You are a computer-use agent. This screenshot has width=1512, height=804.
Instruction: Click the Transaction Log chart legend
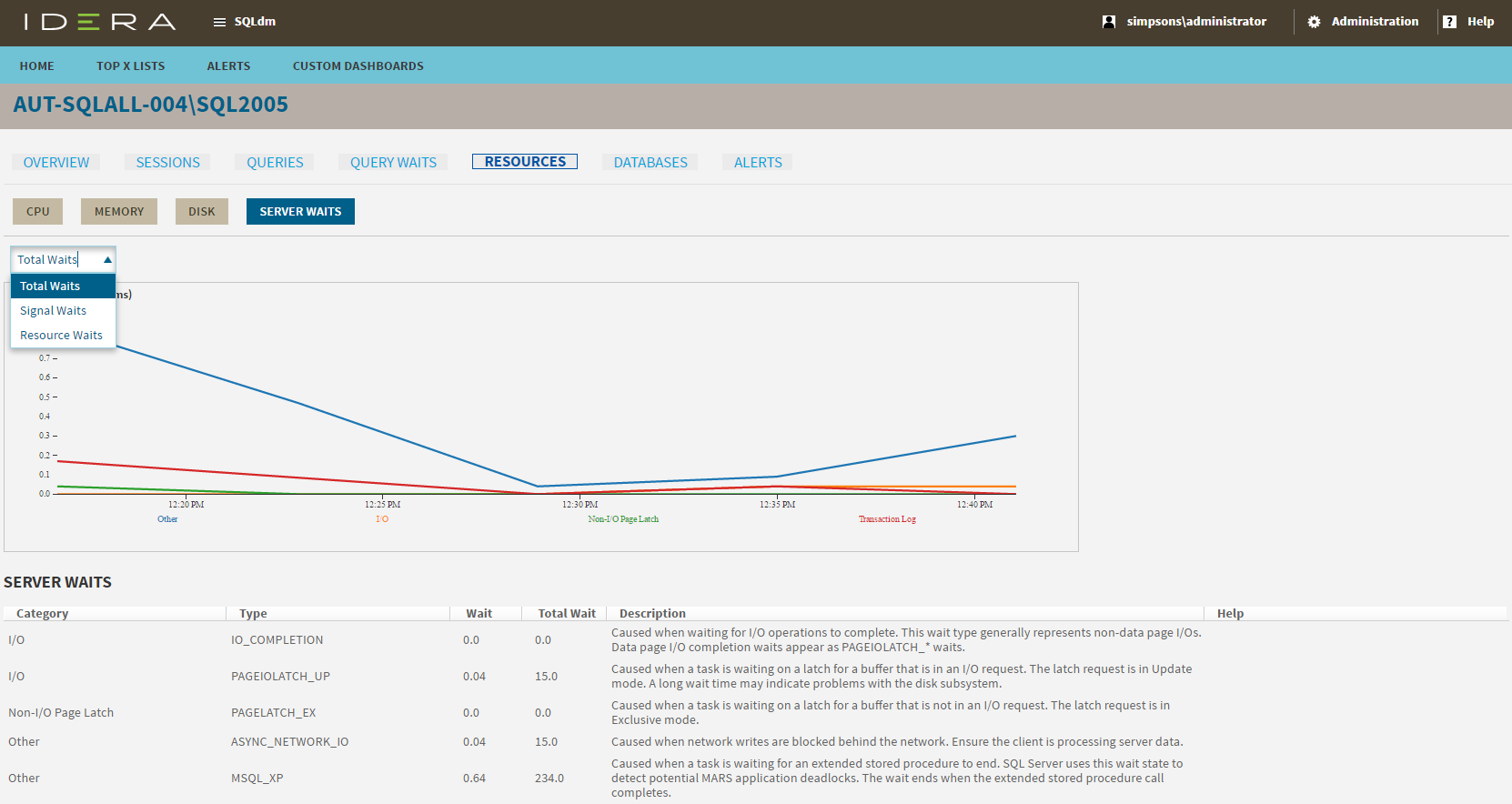[887, 519]
